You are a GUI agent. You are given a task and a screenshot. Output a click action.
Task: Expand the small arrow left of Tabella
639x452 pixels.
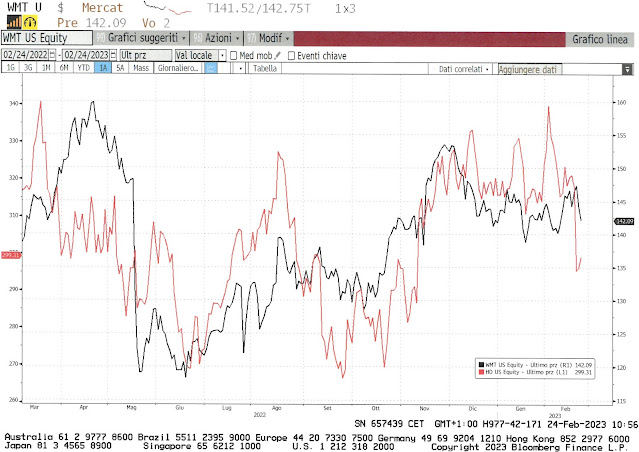coord(240,68)
